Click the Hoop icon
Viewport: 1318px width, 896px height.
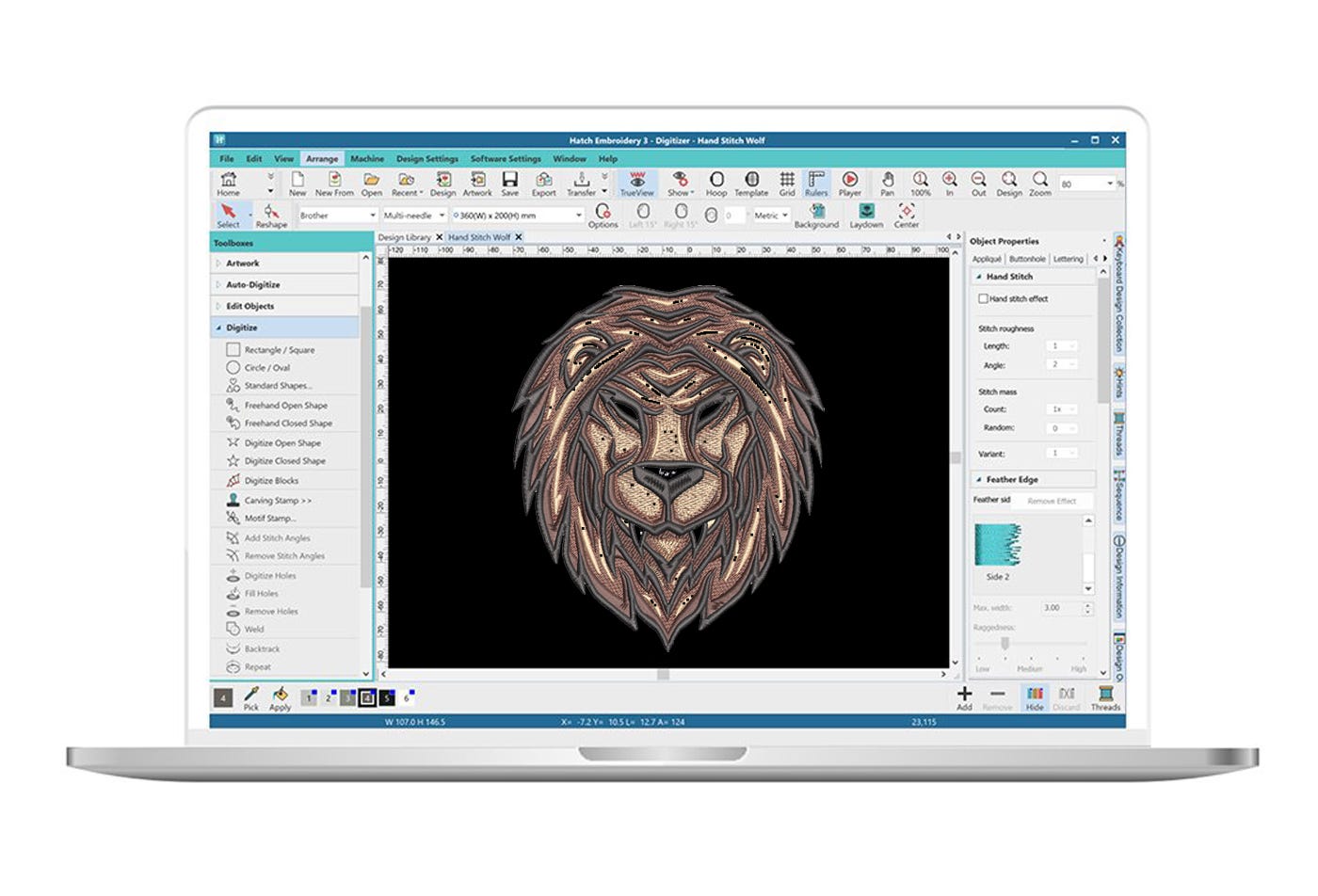tap(716, 183)
